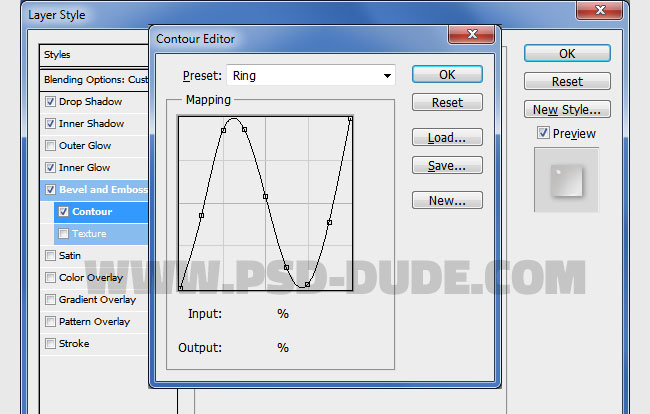The image size is (650, 414).
Task: Select the Styles header in the list
Action: tap(57, 55)
